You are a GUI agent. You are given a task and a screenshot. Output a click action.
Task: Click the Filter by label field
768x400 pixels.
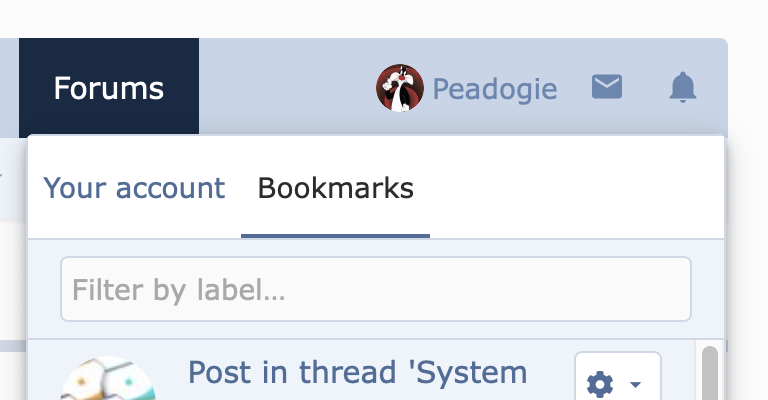(376, 289)
